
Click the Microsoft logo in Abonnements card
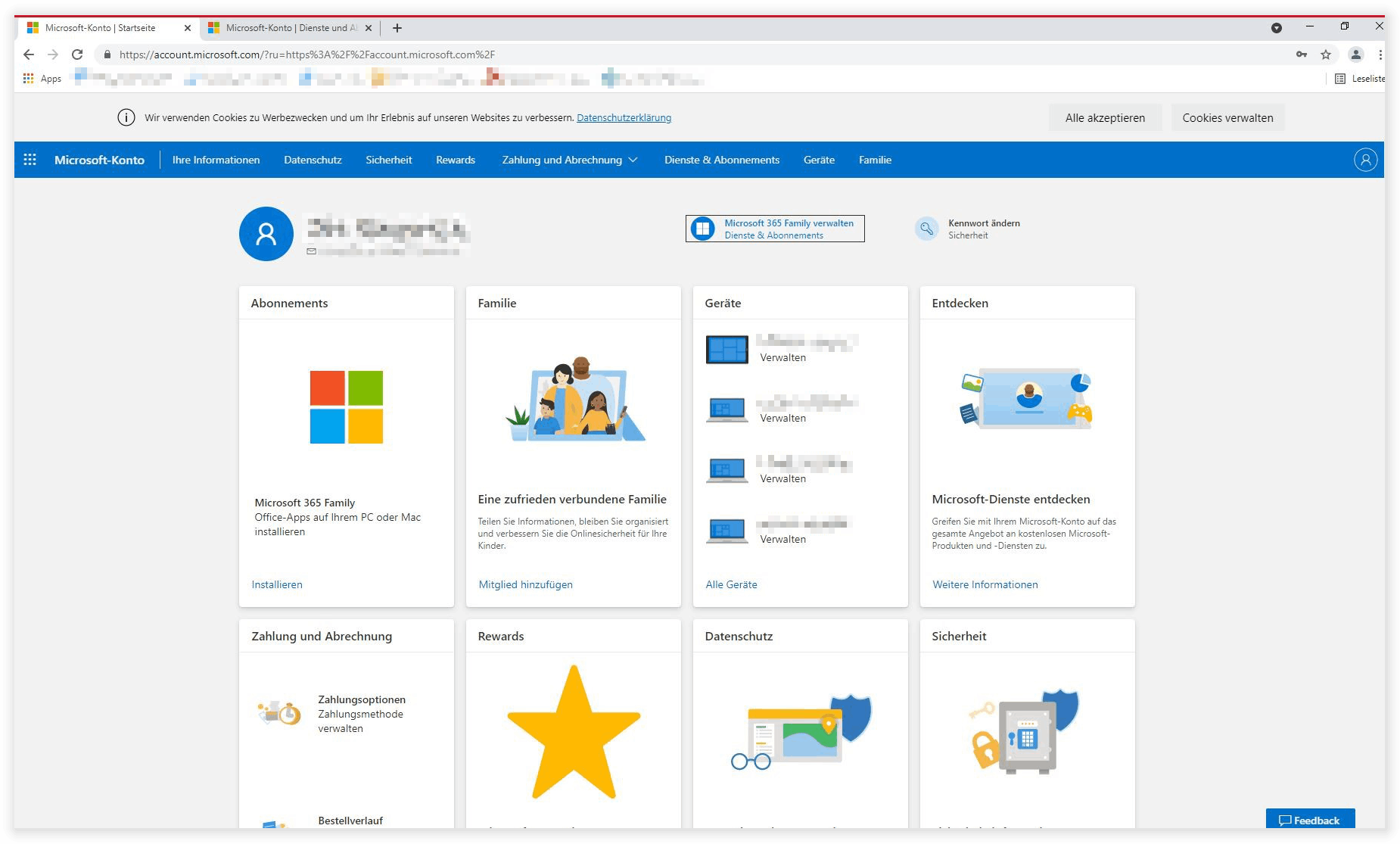[x=347, y=407]
